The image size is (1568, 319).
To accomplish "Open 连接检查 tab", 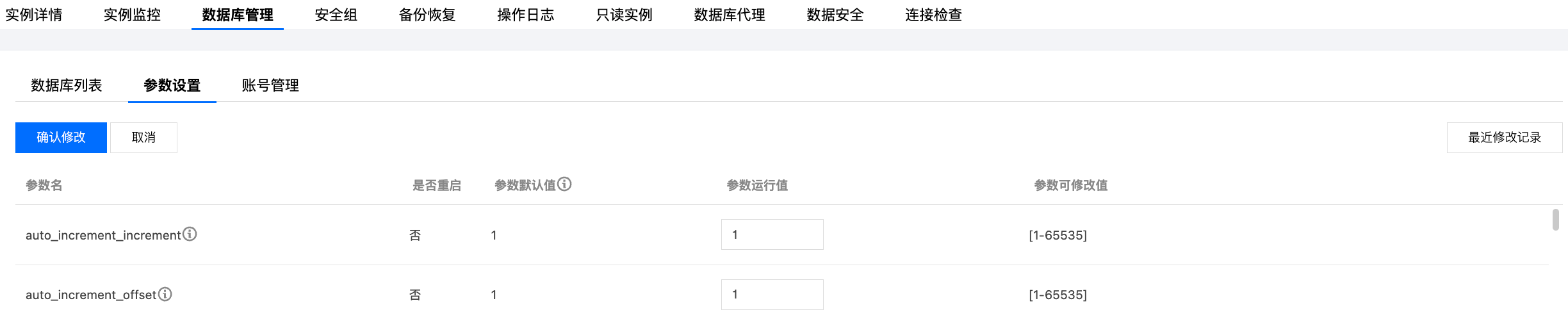I will (933, 15).
